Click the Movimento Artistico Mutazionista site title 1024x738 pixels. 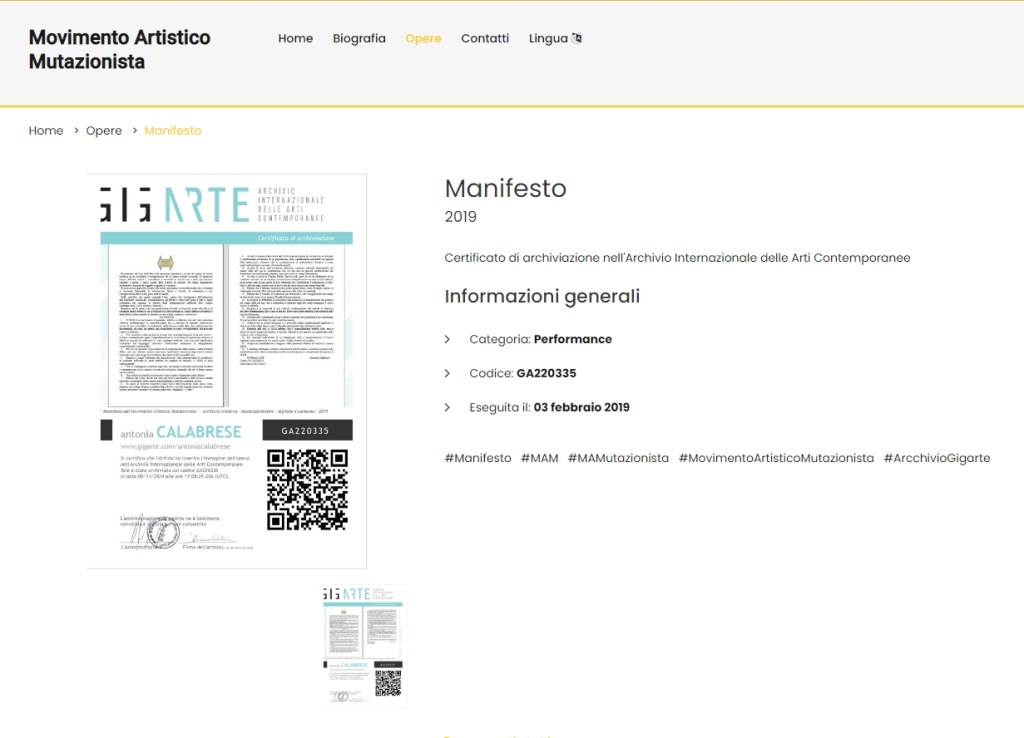(120, 50)
